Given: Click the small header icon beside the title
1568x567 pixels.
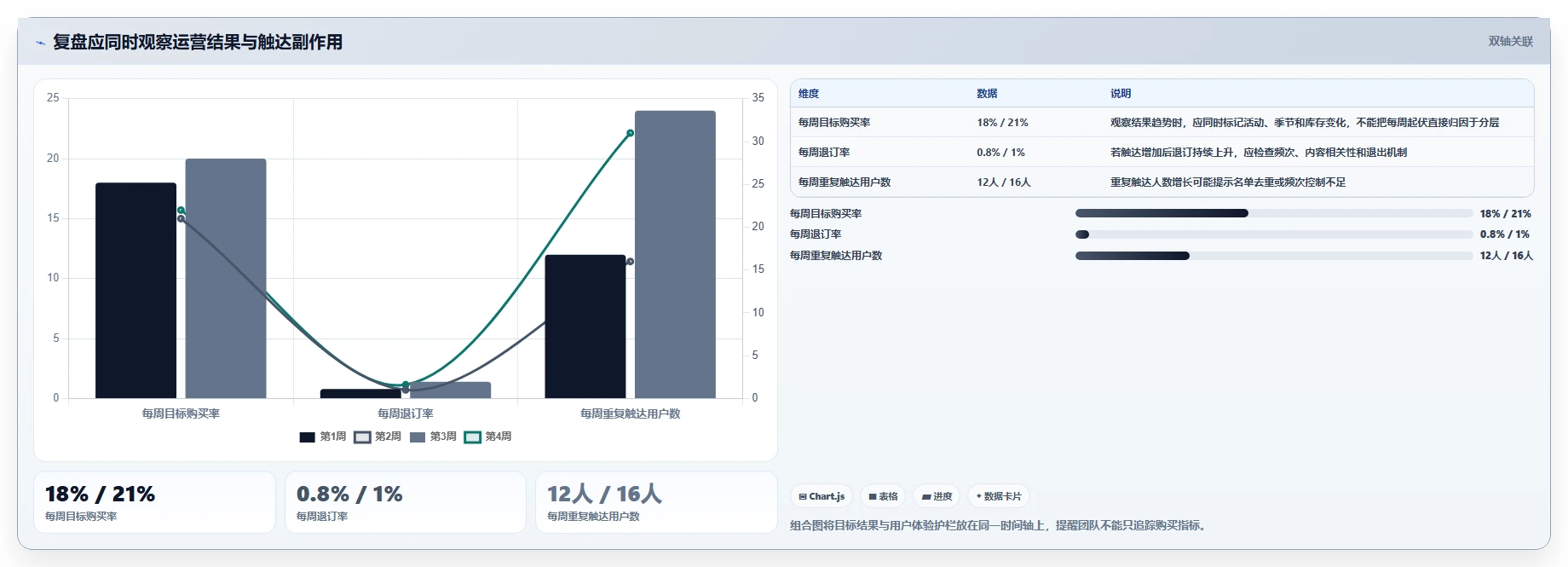Looking at the screenshot, I should click(40, 43).
